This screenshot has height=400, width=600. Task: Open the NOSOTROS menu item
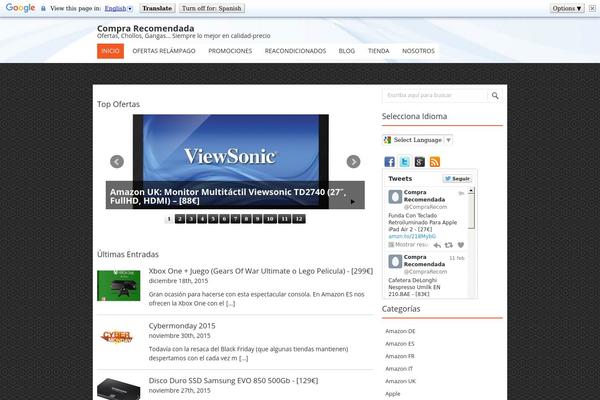[418, 51]
